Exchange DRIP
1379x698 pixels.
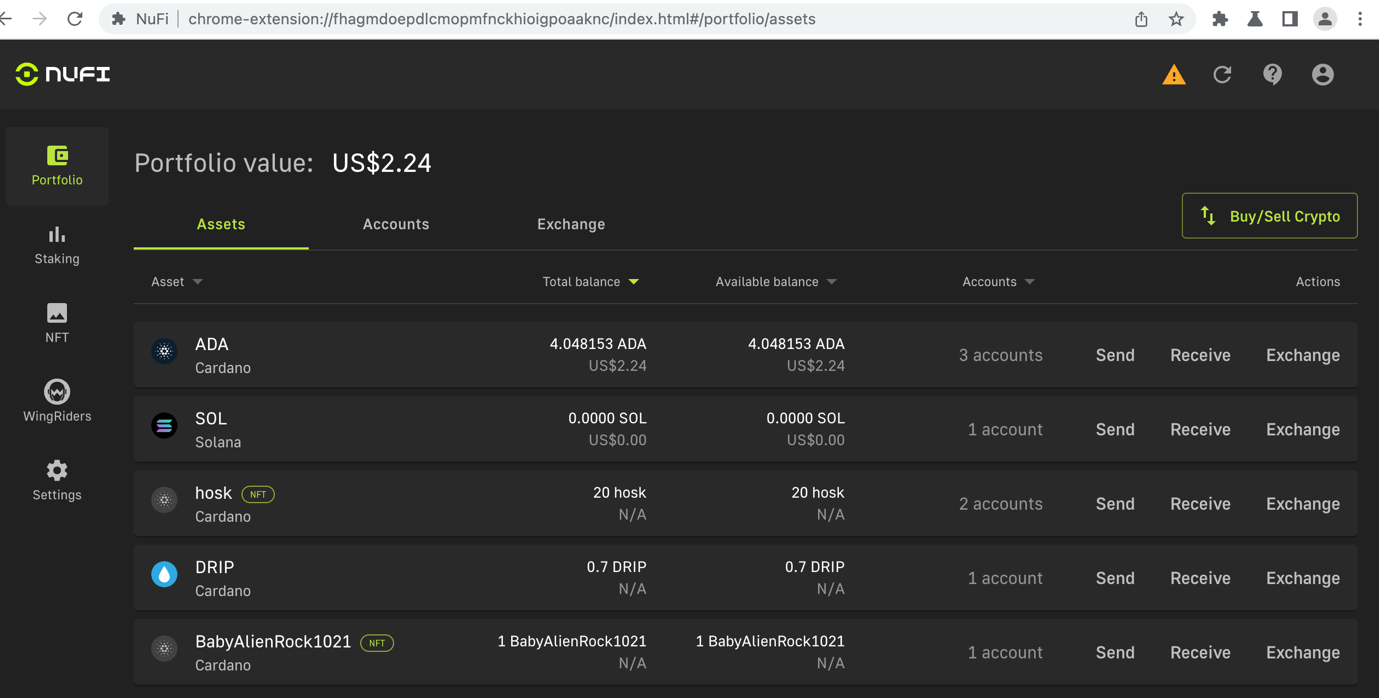tap(1303, 578)
